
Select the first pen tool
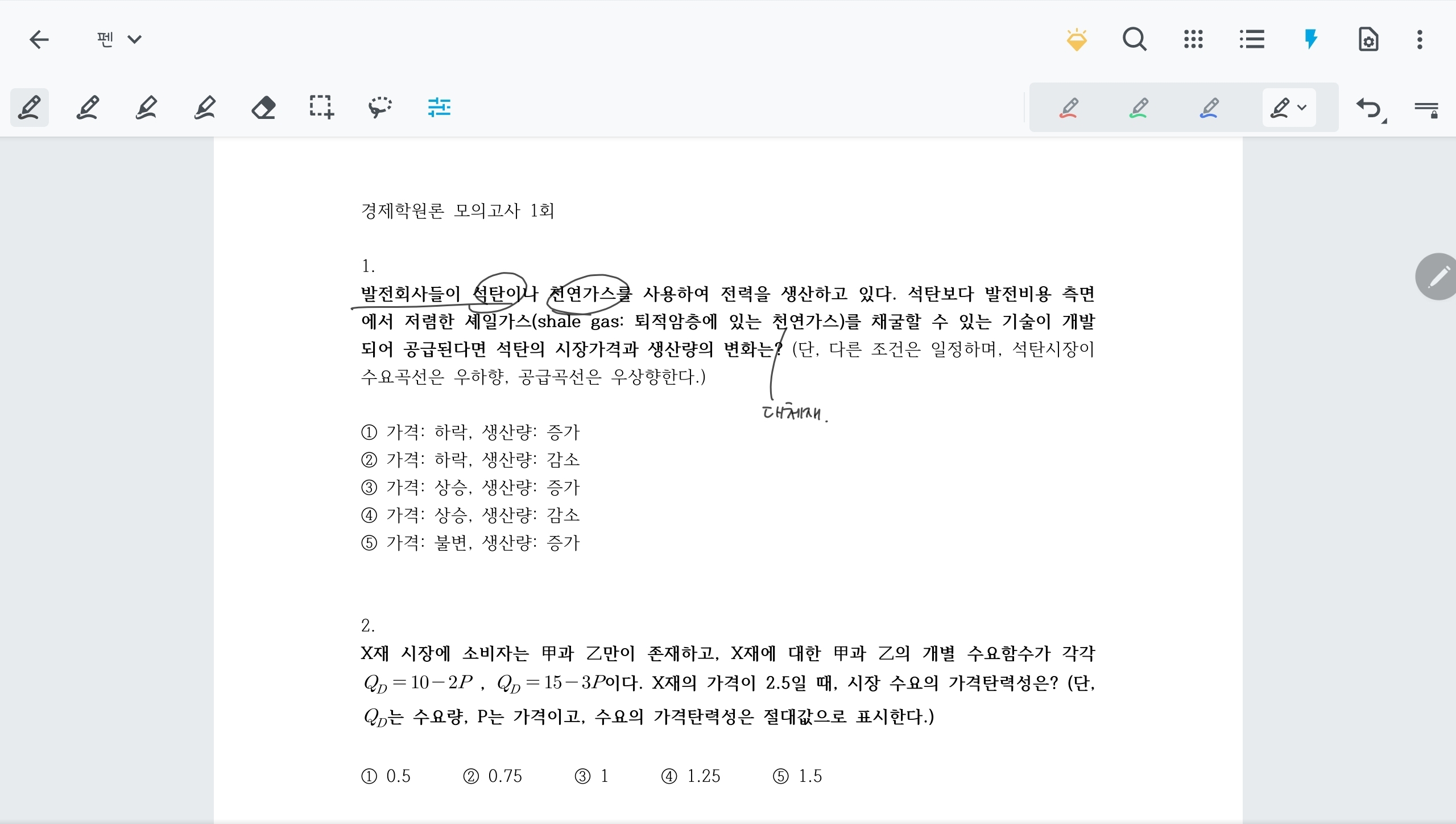coord(30,107)
